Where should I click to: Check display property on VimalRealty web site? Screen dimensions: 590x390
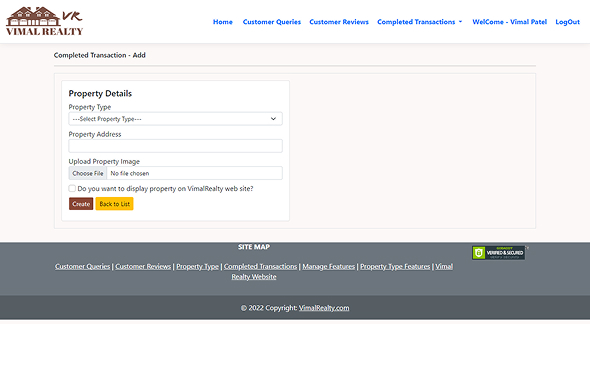[72, 188]
